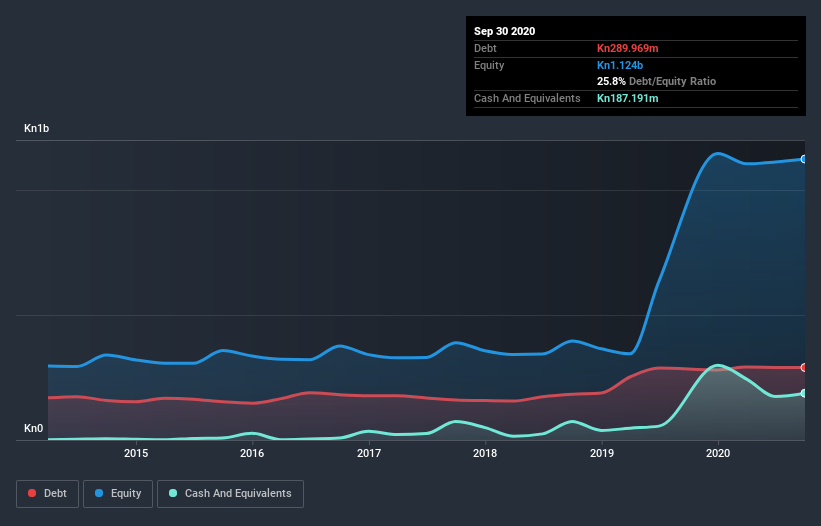Click the blue Equity endpoint marker
Viewport: 821px width, 526px height.
[804, 159]
